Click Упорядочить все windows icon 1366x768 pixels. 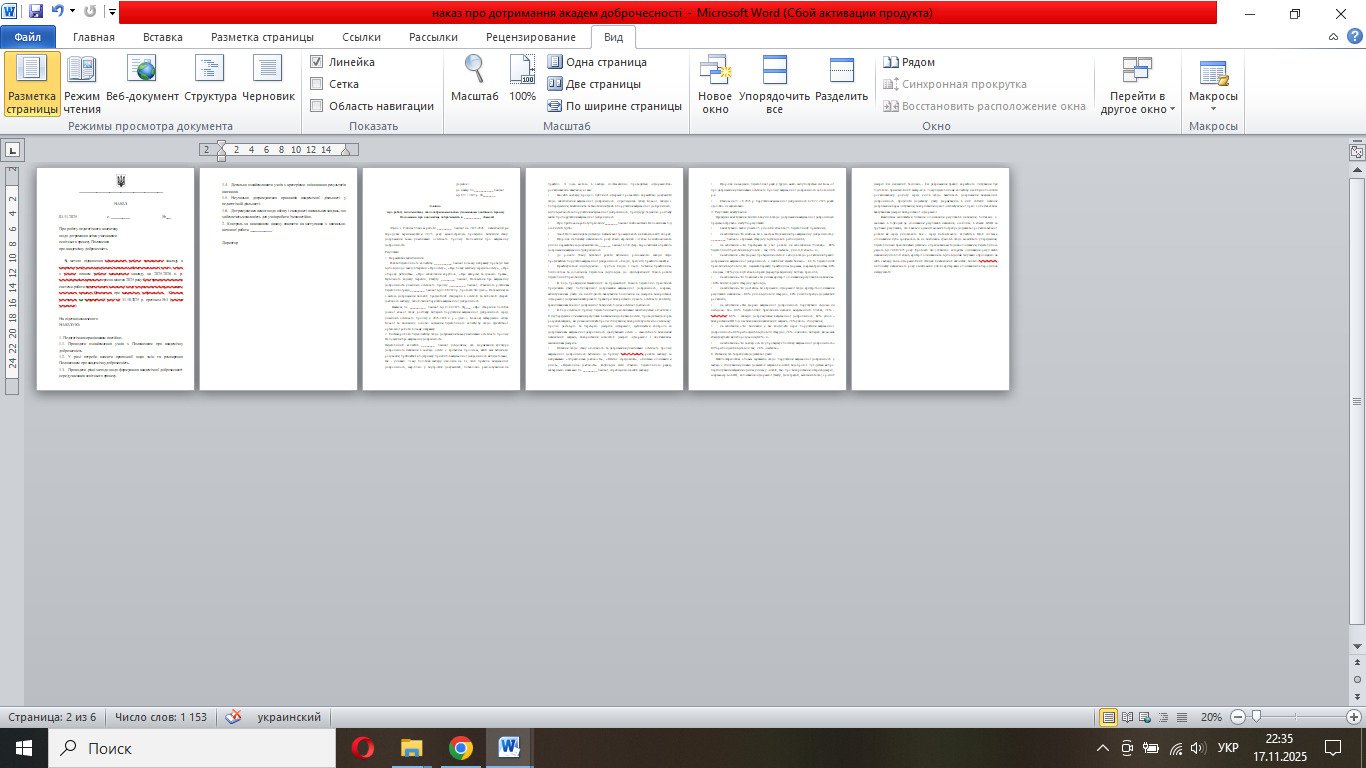(x=774, y=84)
